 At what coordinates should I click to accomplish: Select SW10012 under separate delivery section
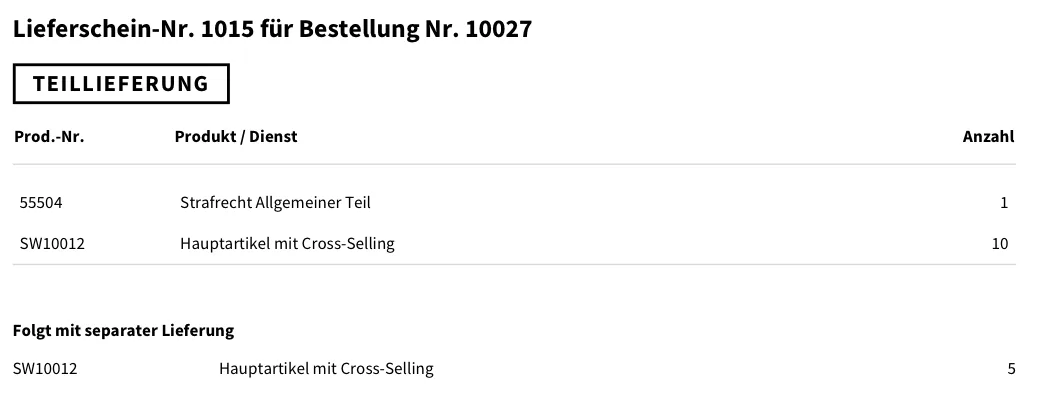click(45, 369)
